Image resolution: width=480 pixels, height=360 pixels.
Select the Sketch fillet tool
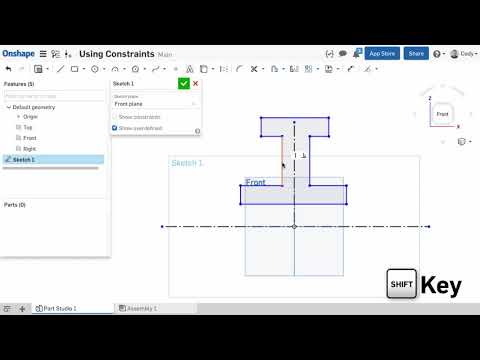point(239,69)
